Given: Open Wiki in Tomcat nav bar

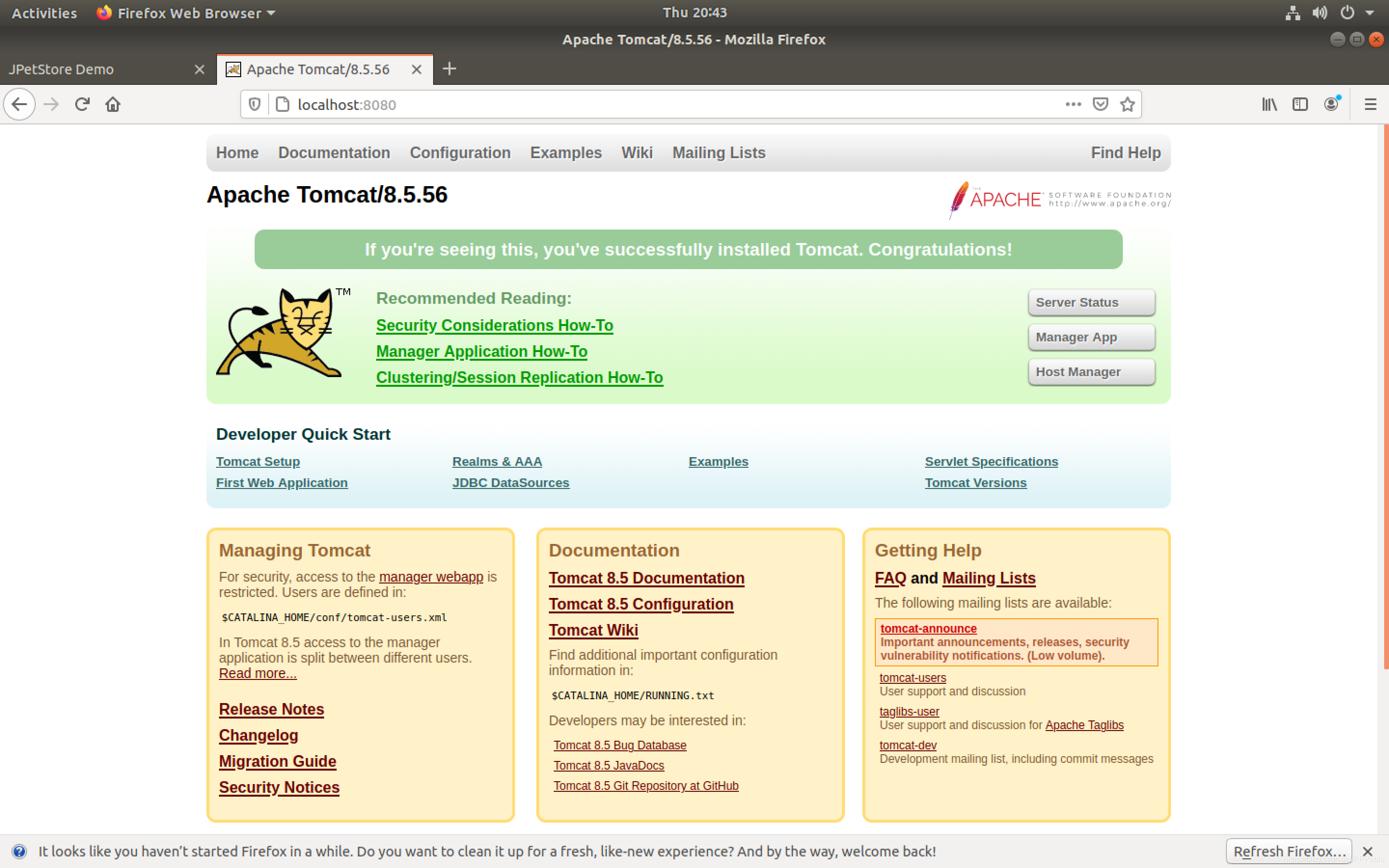Looking at the screenshot, I should pyautogui.click(x=637, y=153).
